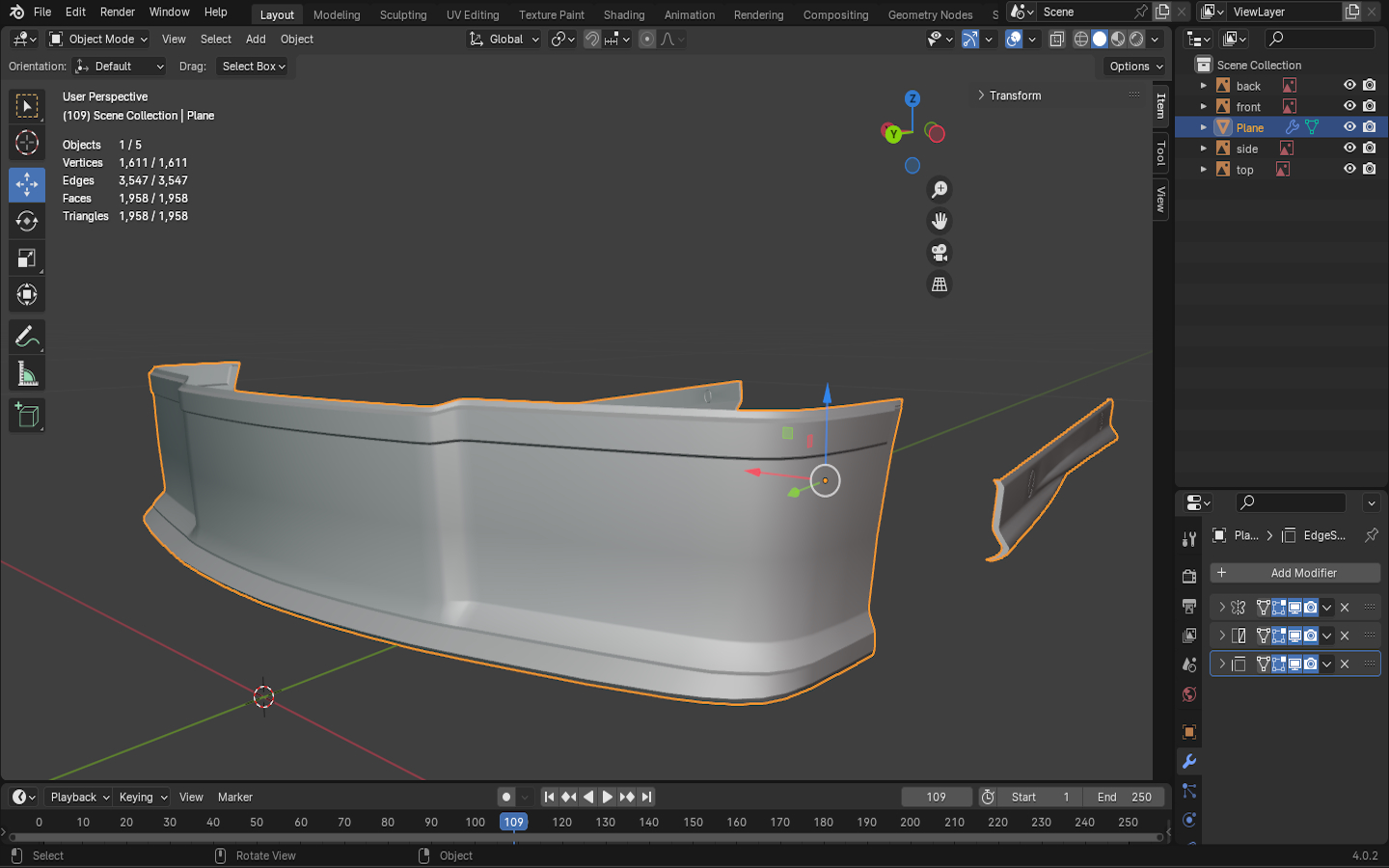
Task: Open the Options dropdown
Action: point(1136,67)
